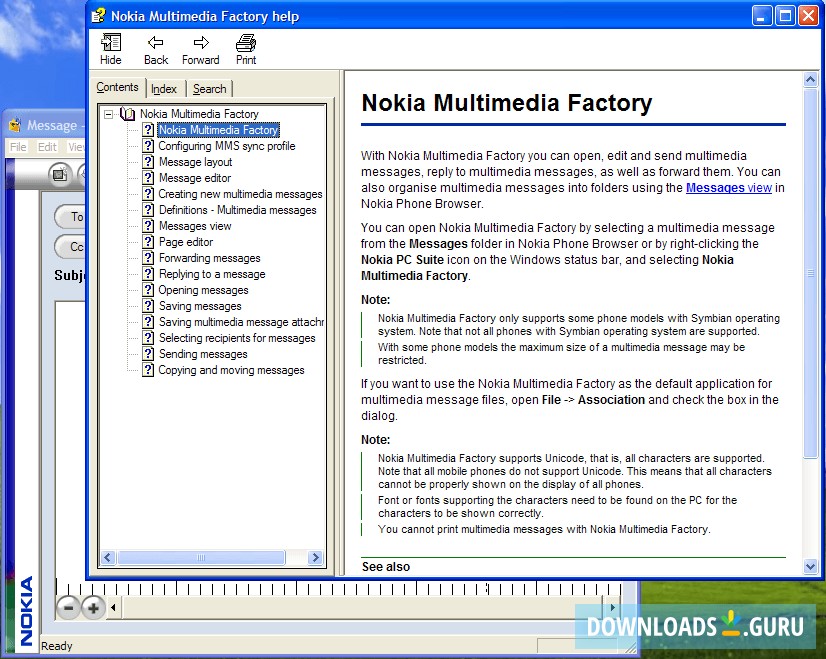This screenshot has width=826, height=659.
Task: Select Configuring MMS sync profile topic
Action: [227, 146]
